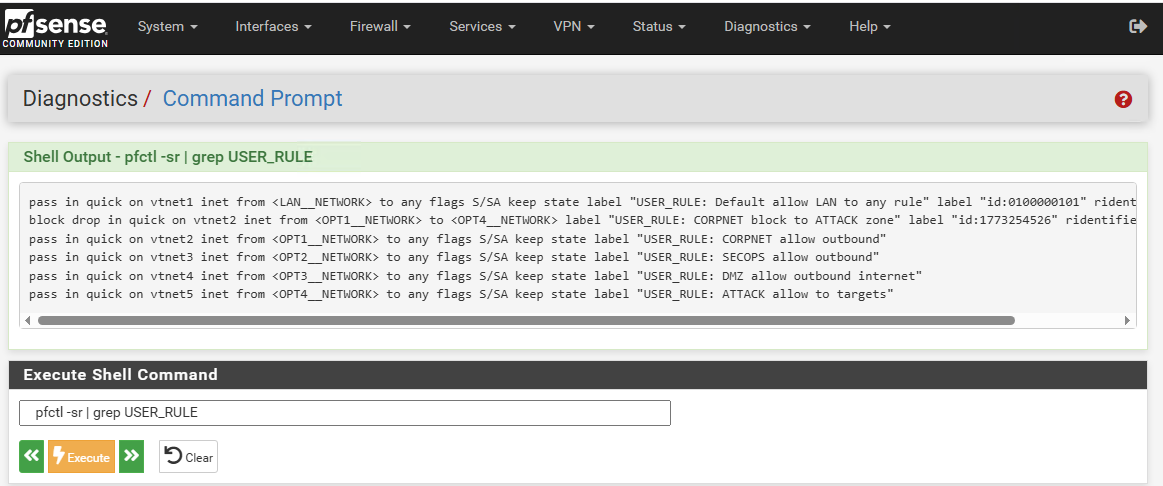
Task: Open the Status dropdown menu
Action: point(659,27)
